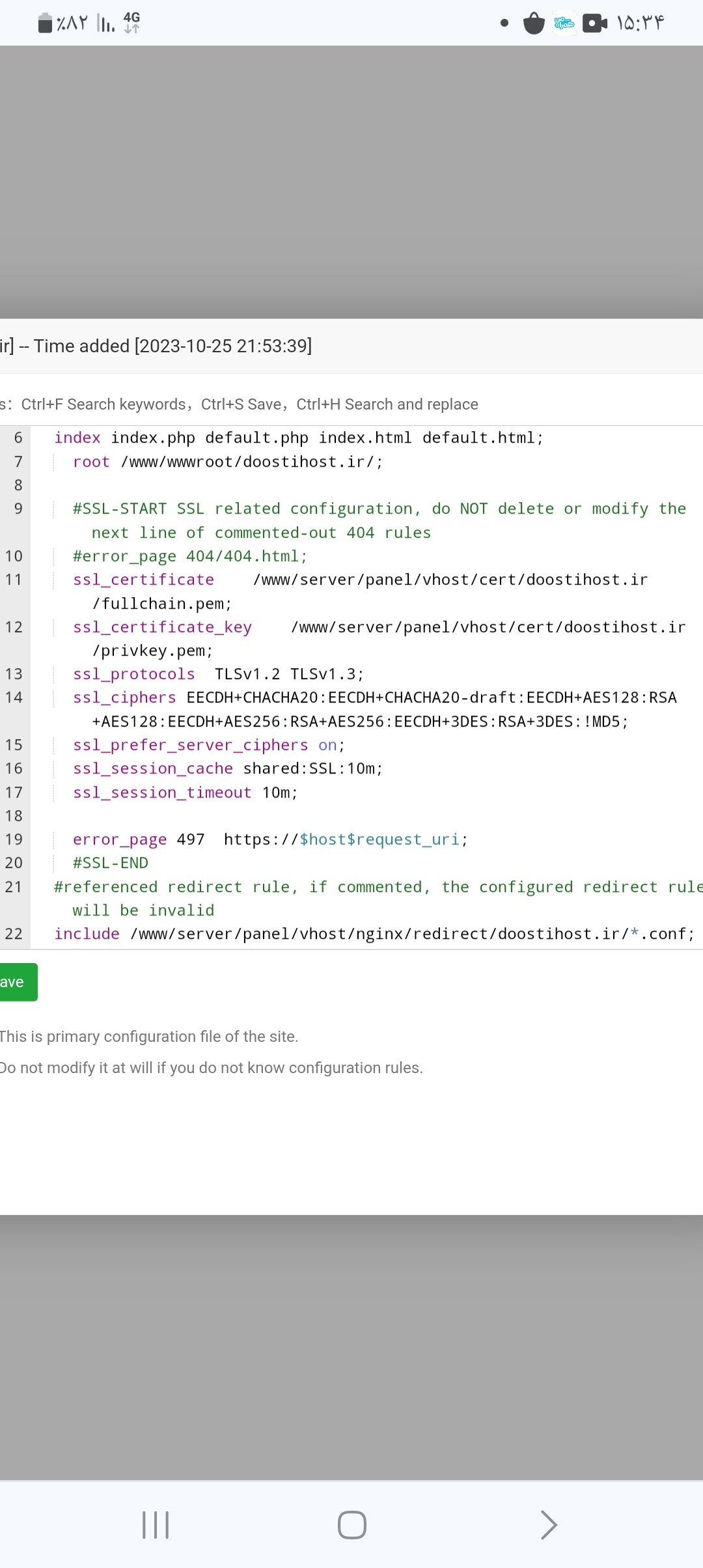Open recent apps with three-bar button

click(x=156, y=1525)
